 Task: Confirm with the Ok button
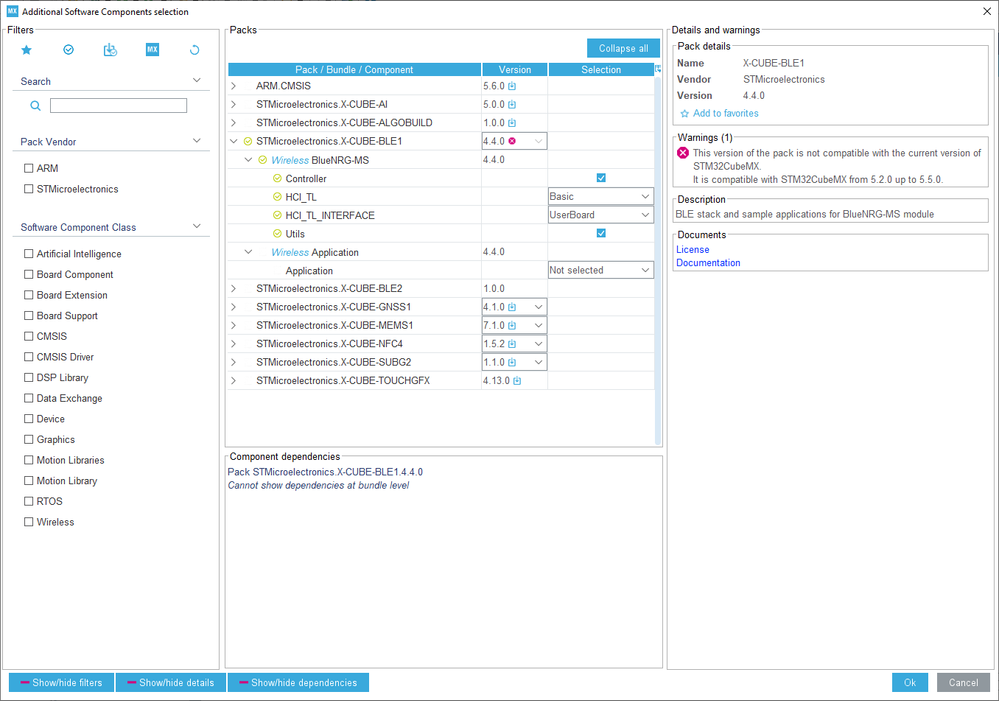click(x=910, y=683)
